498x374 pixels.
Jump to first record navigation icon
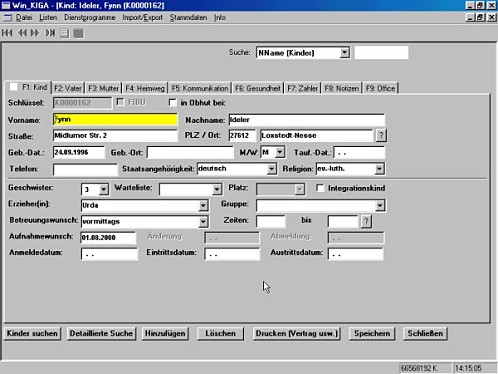pyautogui.click(x=7, y=33)
